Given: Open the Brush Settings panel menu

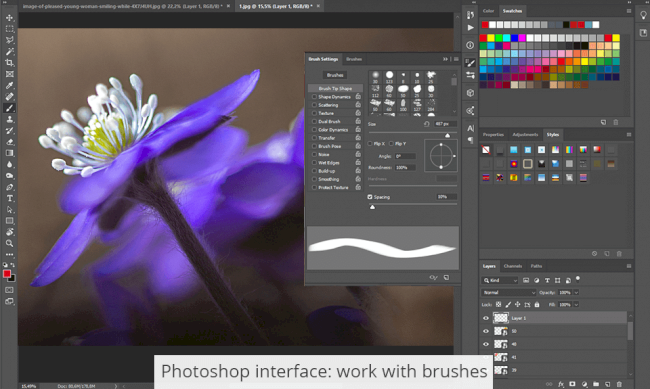Looking at the screenshot, I should (456, 59).
